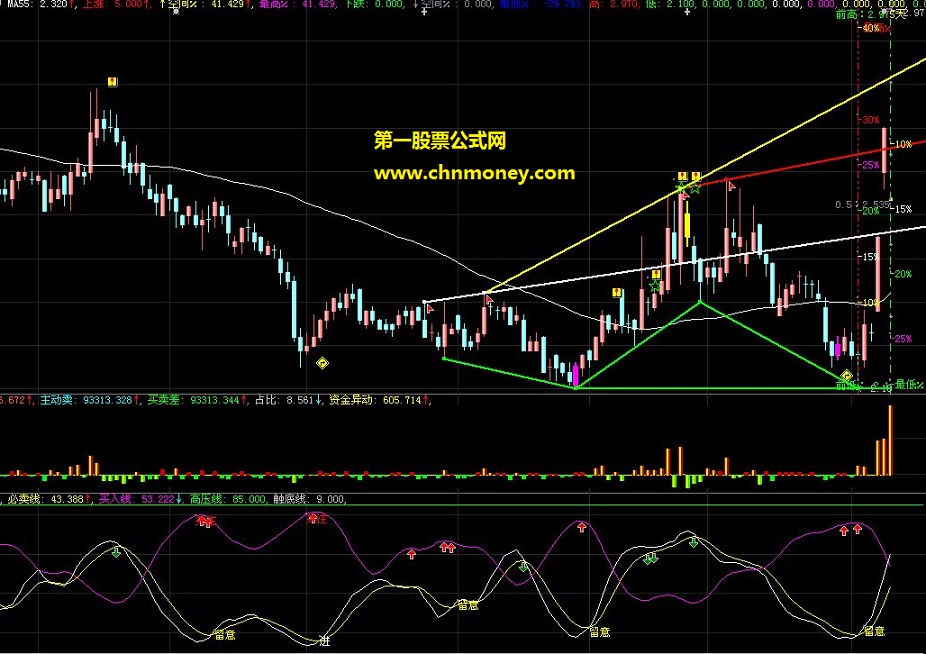Click the 占比: 8.561 readout
The width and height of the screenshot is (926, 654).
pyautogui.click(x=288, y=400)
